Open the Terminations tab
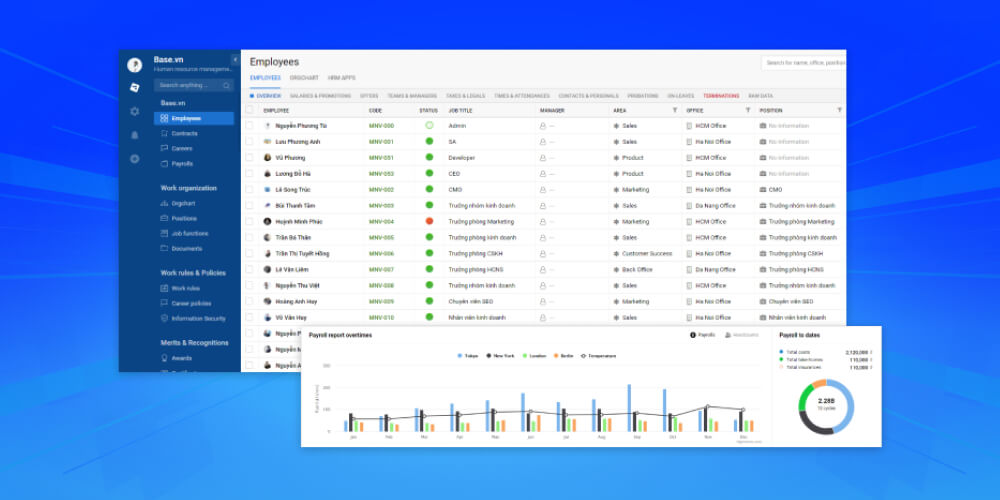 722,96
